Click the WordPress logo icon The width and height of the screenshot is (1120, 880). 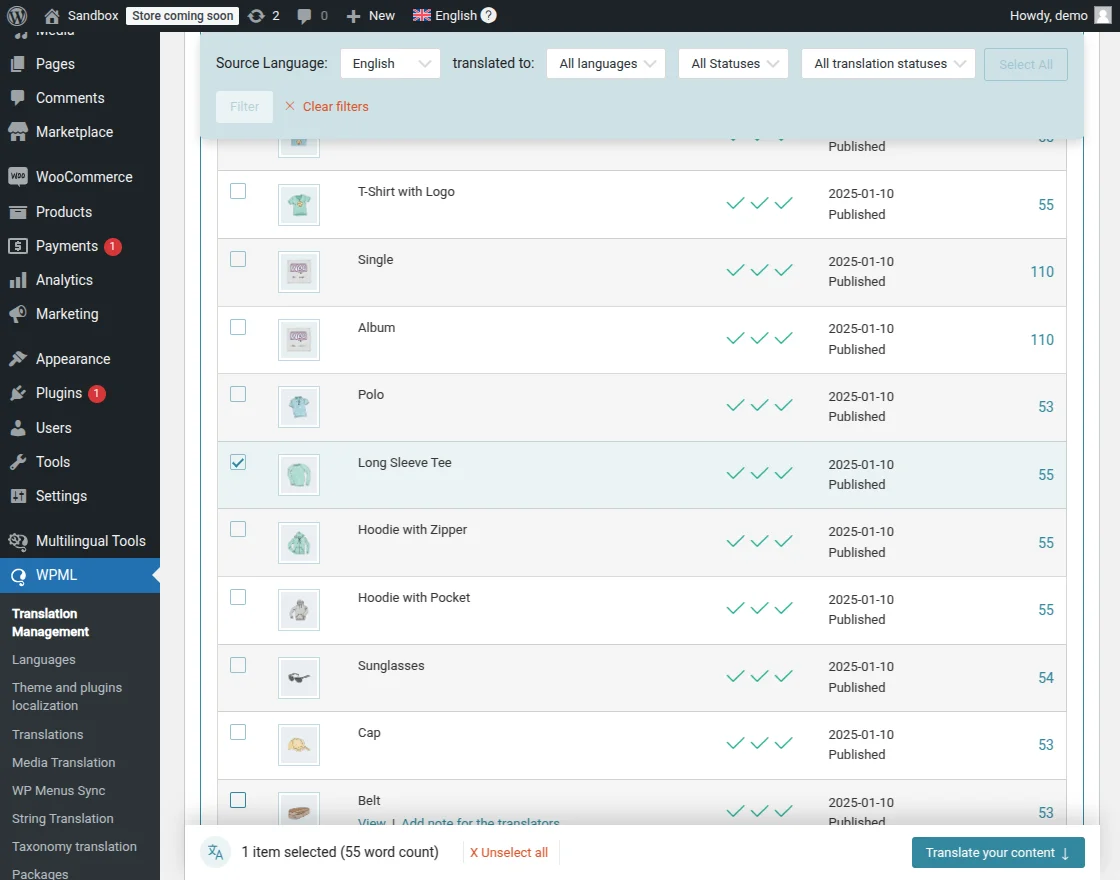(16, 15)
